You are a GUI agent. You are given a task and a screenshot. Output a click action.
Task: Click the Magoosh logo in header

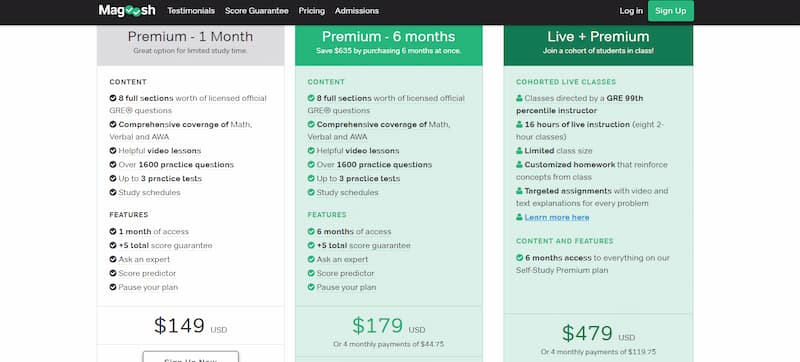coord(127,11)
